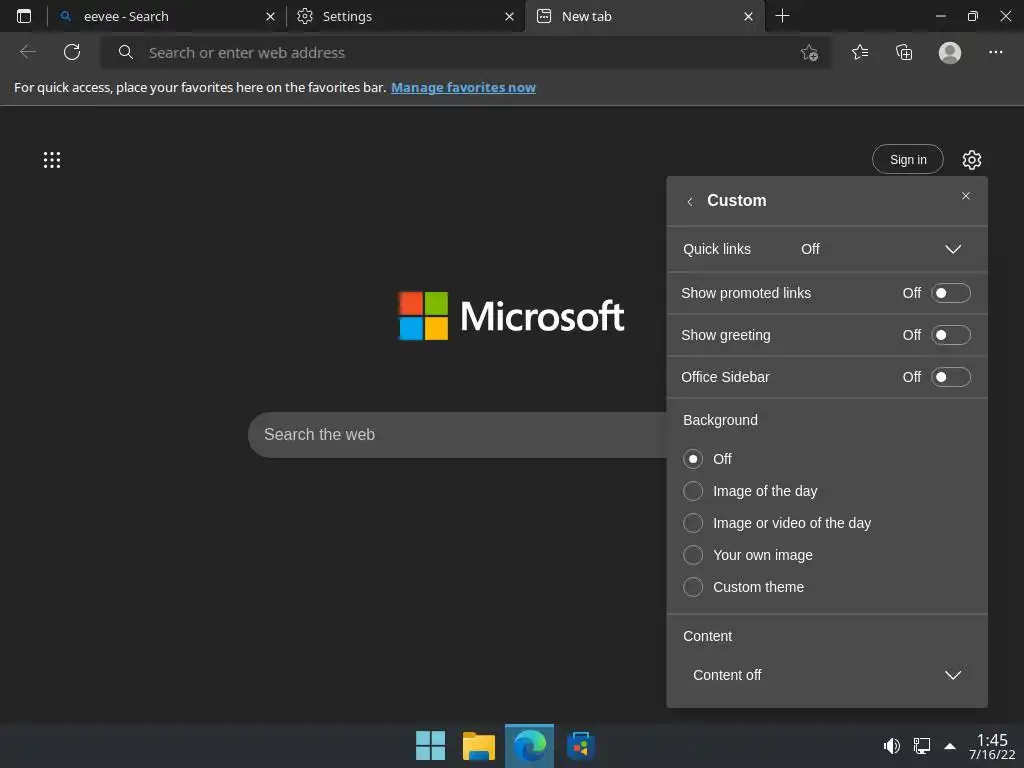Click the Search the web box
This screenshot has height=768, width=1024.
click(x=457, y=435)
